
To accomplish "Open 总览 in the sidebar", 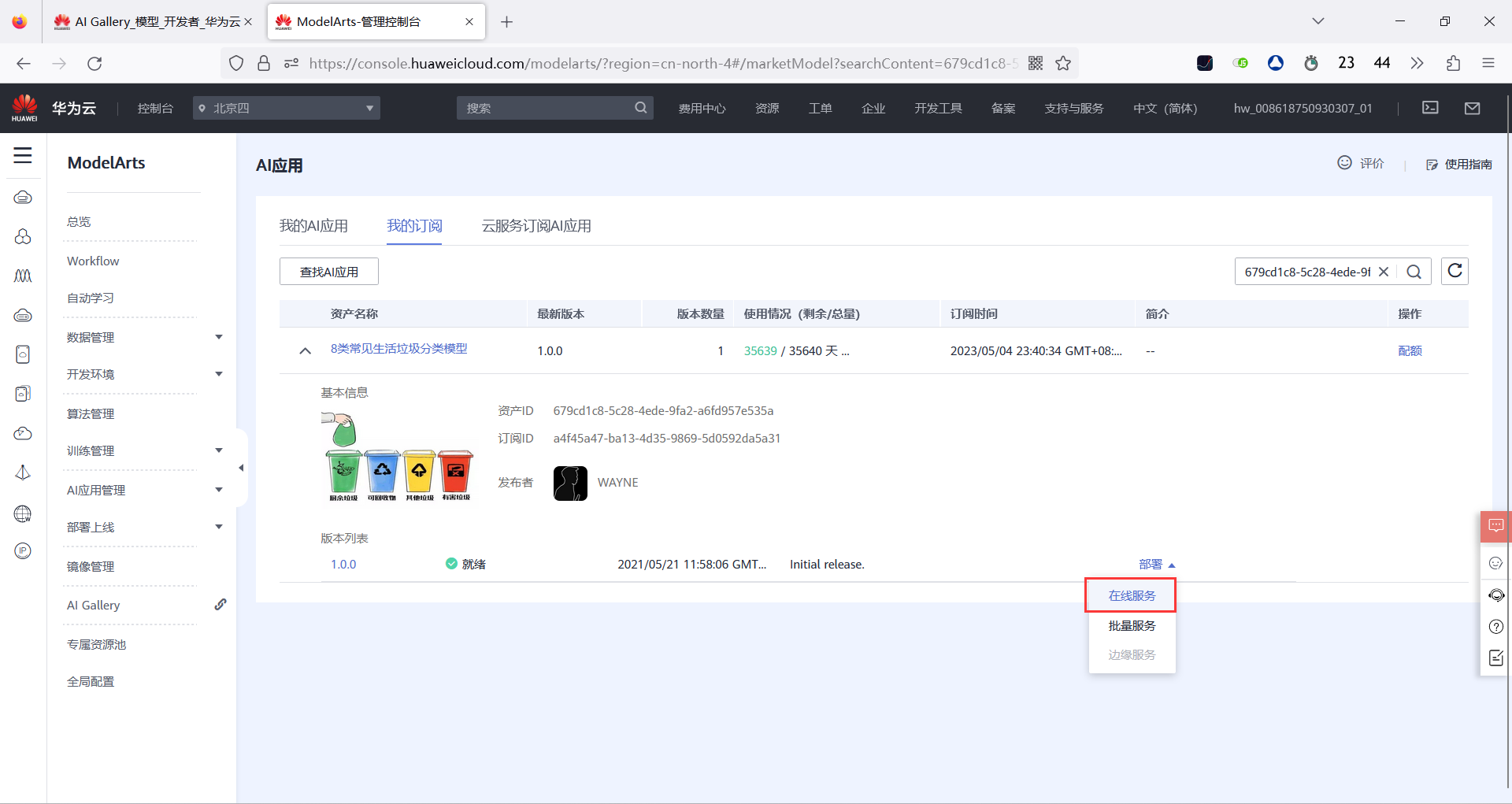I will (79, 221).
